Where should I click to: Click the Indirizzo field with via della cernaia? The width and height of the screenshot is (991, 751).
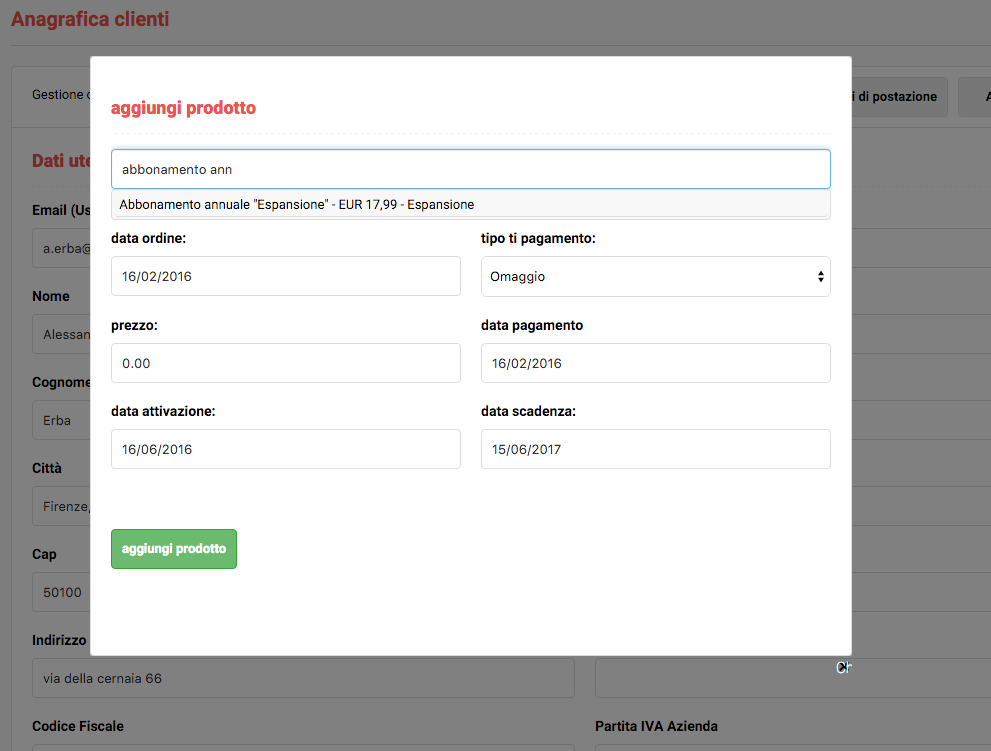click(303, 678)
